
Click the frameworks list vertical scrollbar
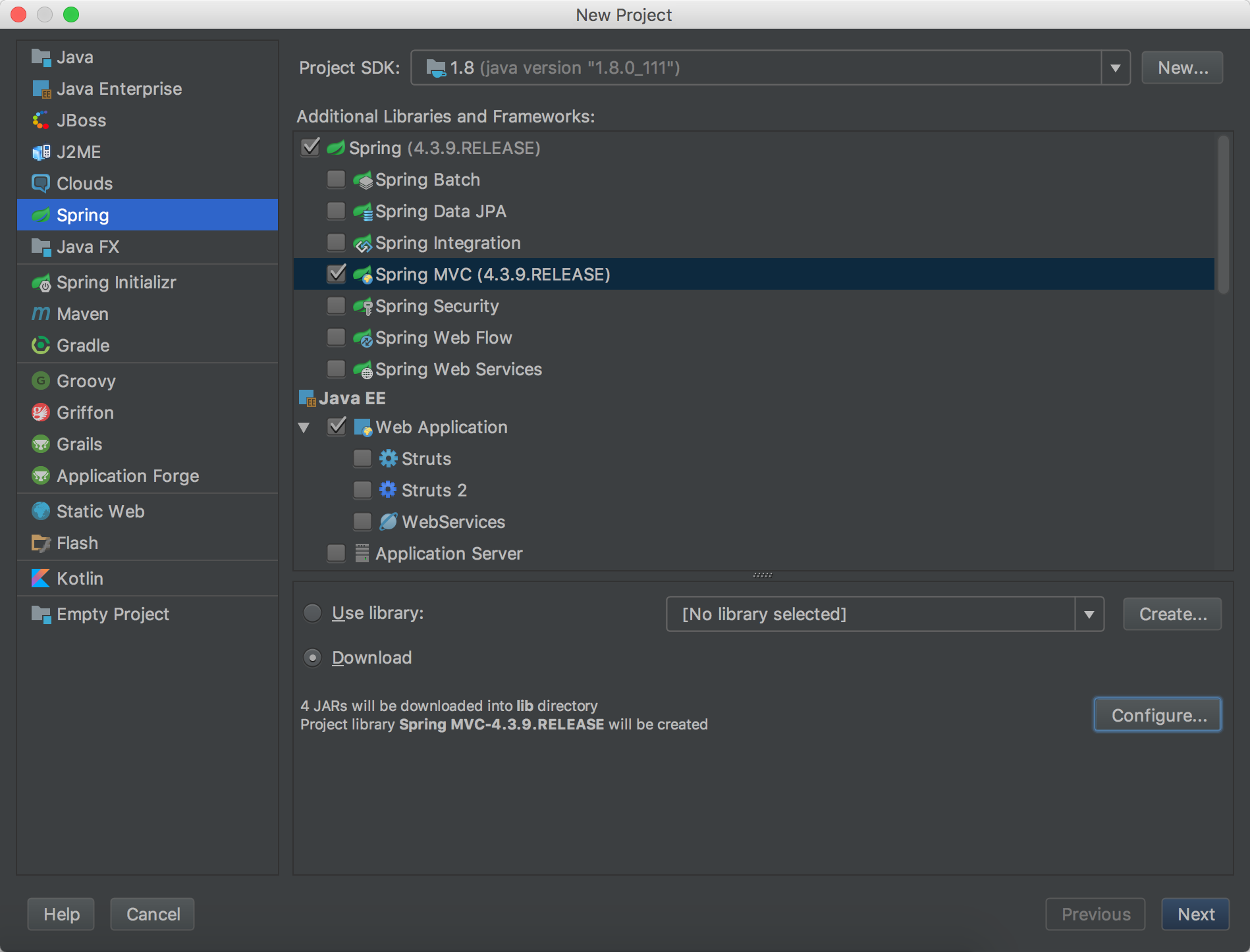pyautogui.click(x=1224, y=215)
